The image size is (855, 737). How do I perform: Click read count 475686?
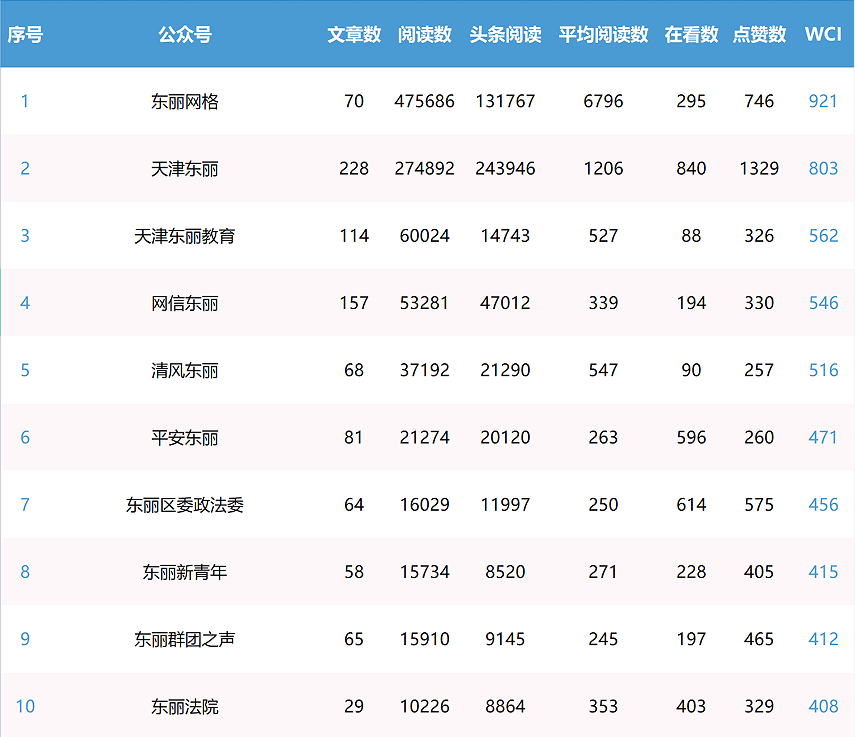pos(425,101)
